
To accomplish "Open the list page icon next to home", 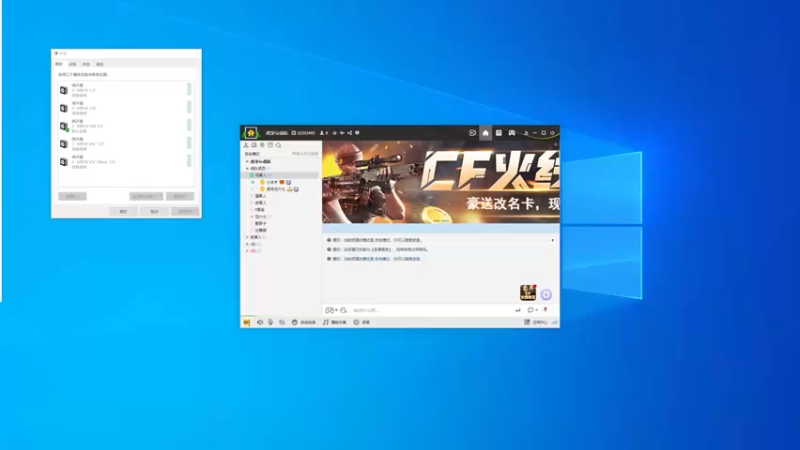I will [x=498, y=133].
